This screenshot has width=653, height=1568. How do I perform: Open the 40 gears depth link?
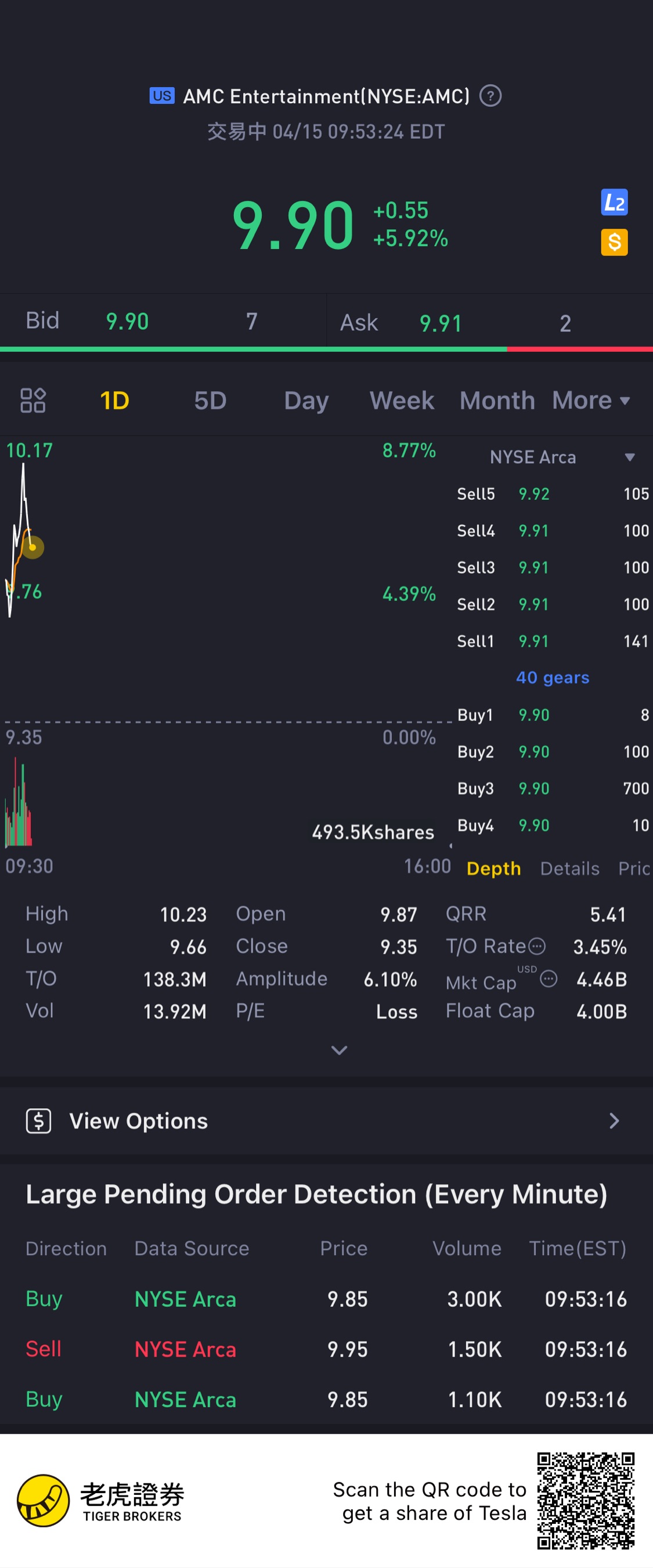click(553, 677)
